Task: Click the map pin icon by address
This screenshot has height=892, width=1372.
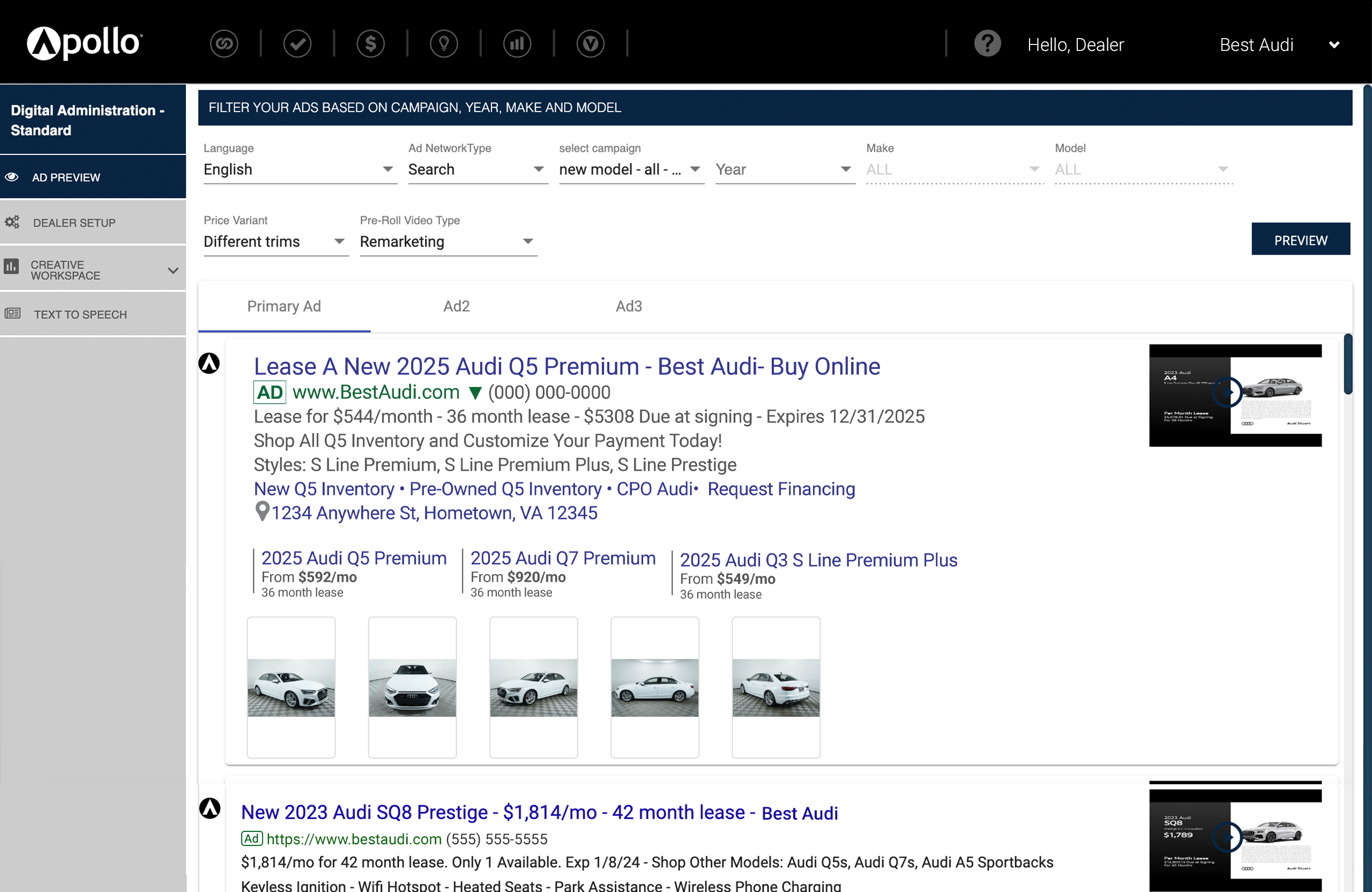Action: (262, 511)
